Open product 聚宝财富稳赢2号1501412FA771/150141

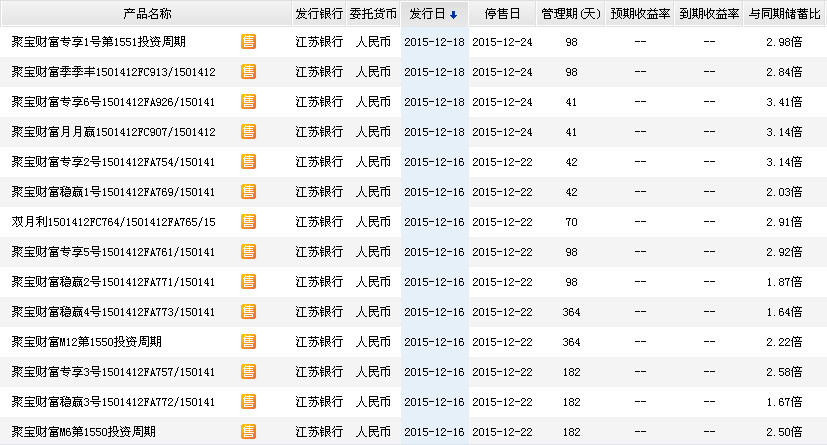coord(113,282)
